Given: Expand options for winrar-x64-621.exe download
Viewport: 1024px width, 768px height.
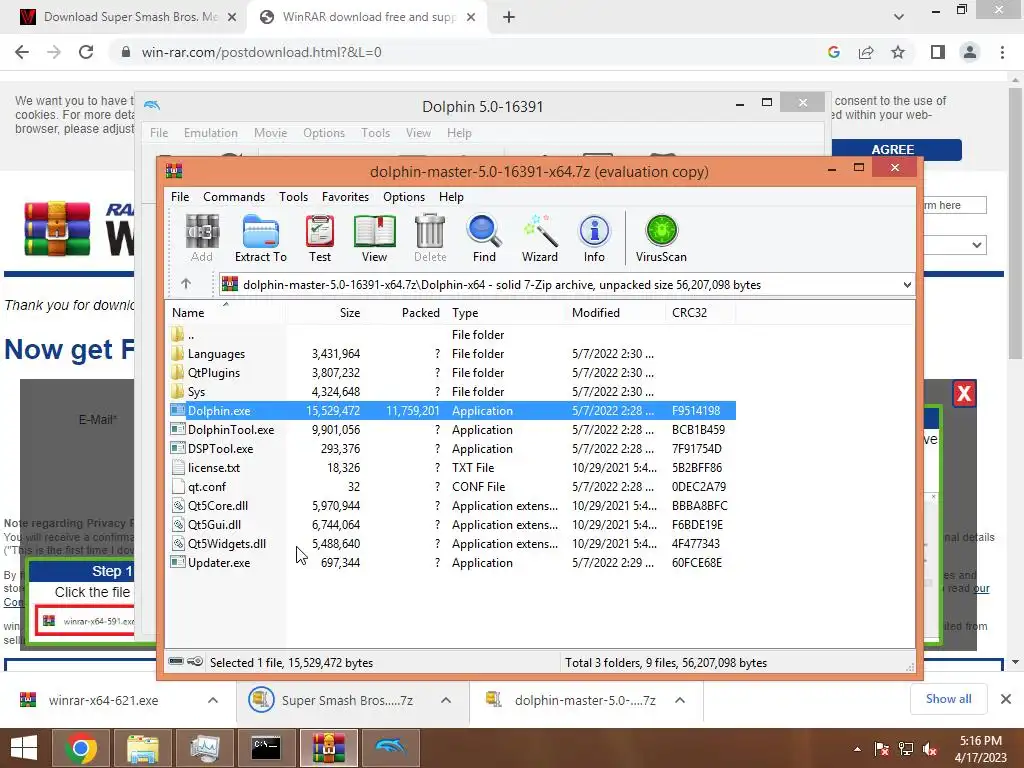Looking at the screenshot, I should click(213, 700).
